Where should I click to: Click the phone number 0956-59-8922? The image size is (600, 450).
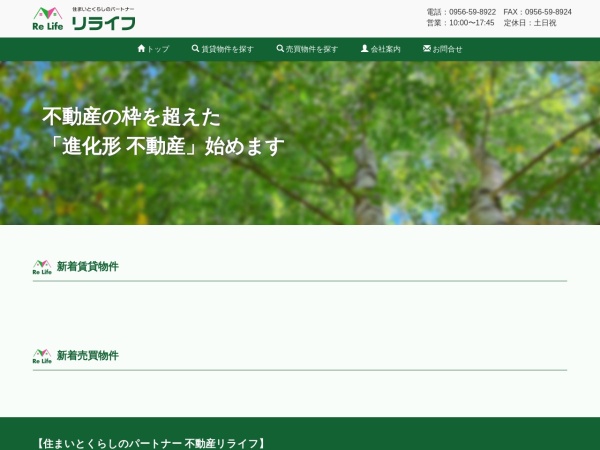(x=472, y=12)
